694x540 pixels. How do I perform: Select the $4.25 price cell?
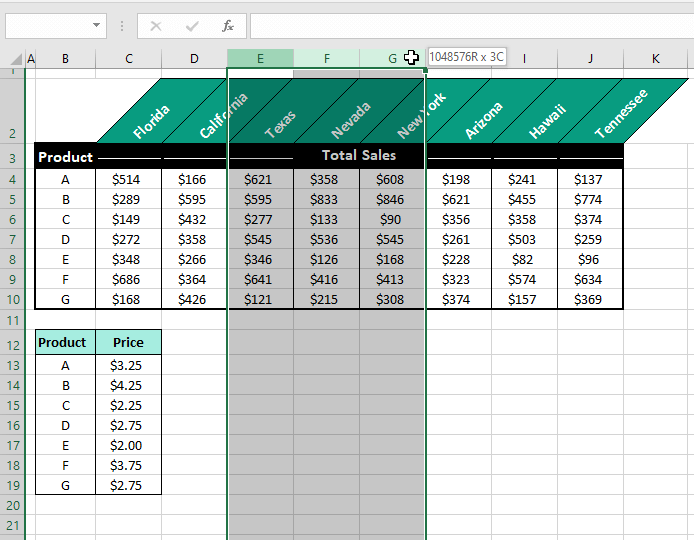click(x=128, y=386)
